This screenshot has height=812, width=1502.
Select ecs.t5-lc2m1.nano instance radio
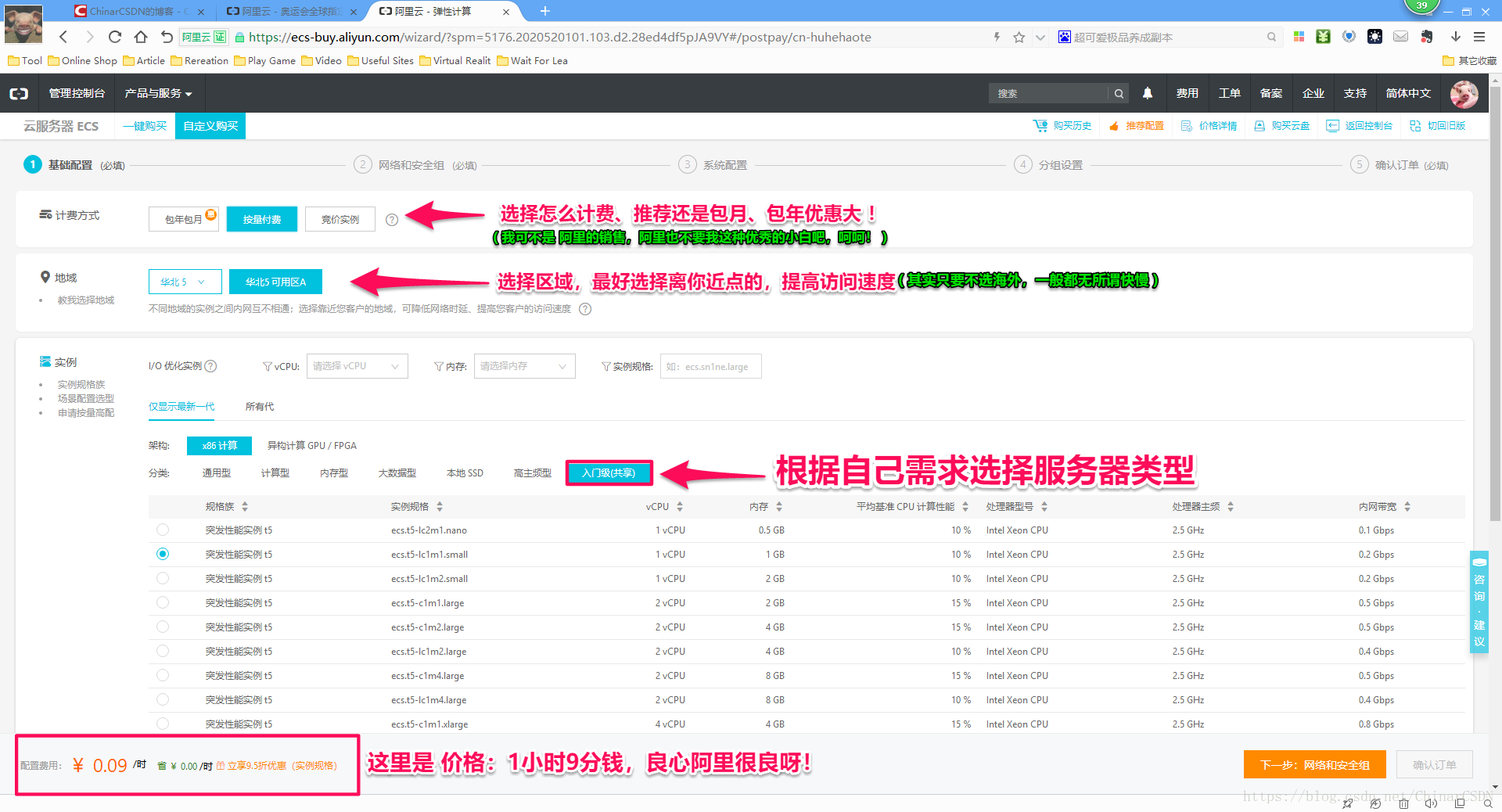tap(163, 530)
